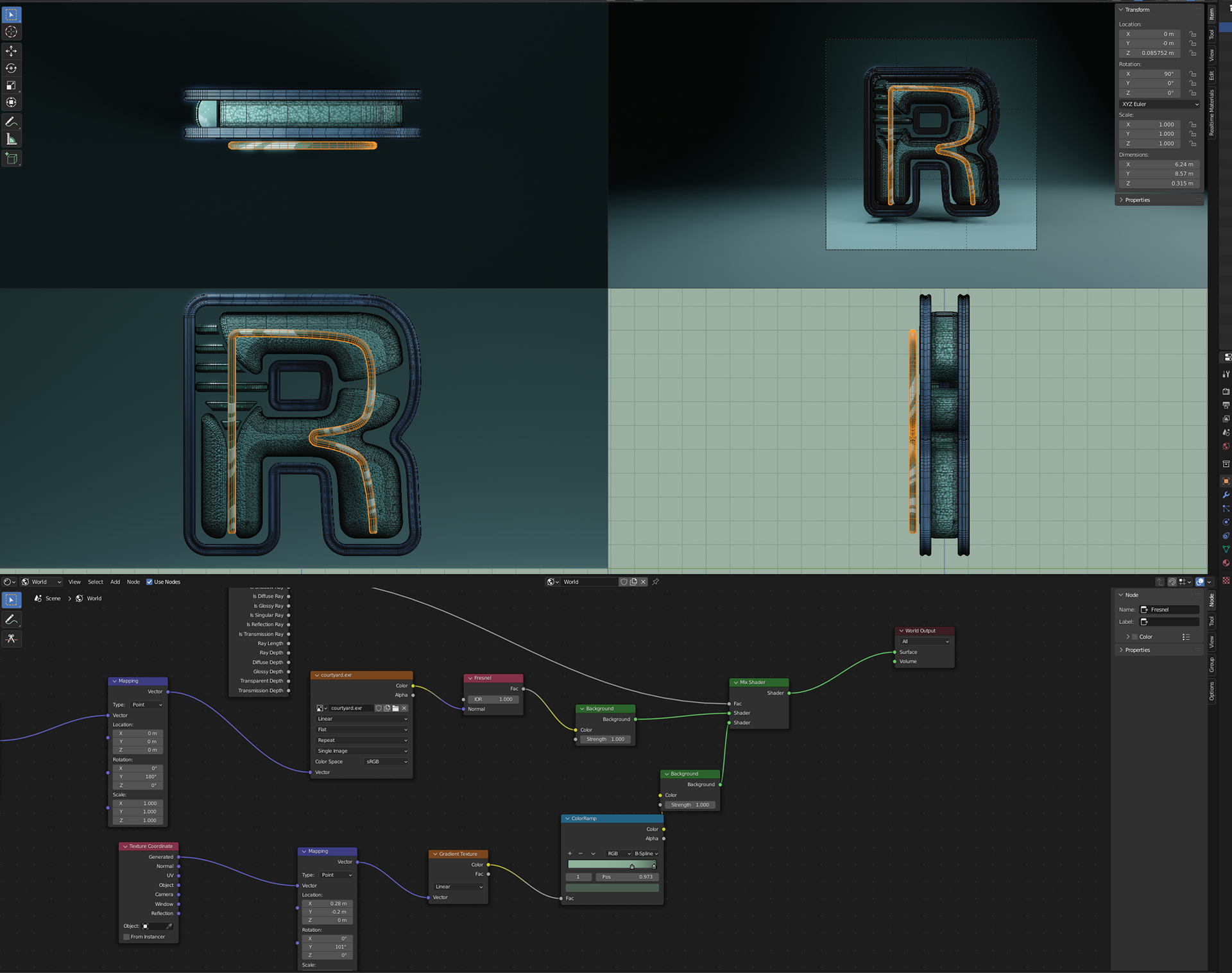Open the ColorRamp B-Spline interpolation dropdown
1232x973 pixels.
[x=646, y=854]
